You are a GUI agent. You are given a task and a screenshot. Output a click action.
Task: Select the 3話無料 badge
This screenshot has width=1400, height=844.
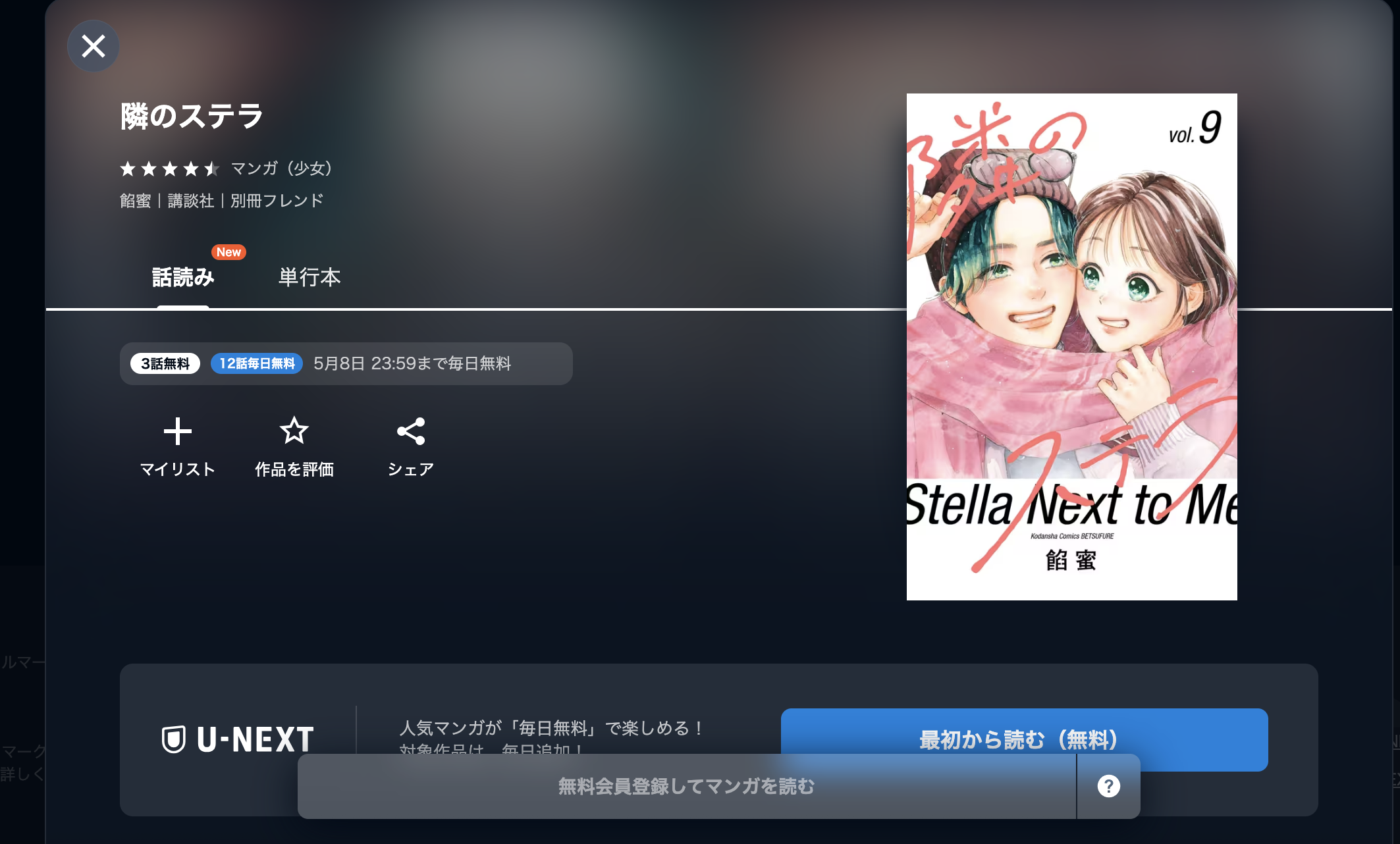tap(165, 363)
